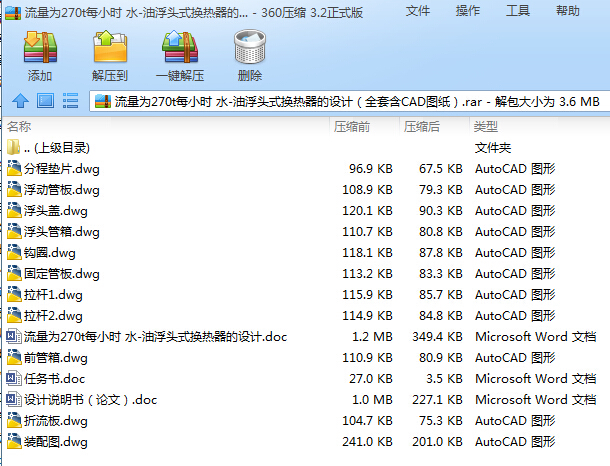This screenshot has height=466, width=610.
Task: Click the 拉杆1.dwg file icon
Action: pyautogui.click(x=14, y=294)
